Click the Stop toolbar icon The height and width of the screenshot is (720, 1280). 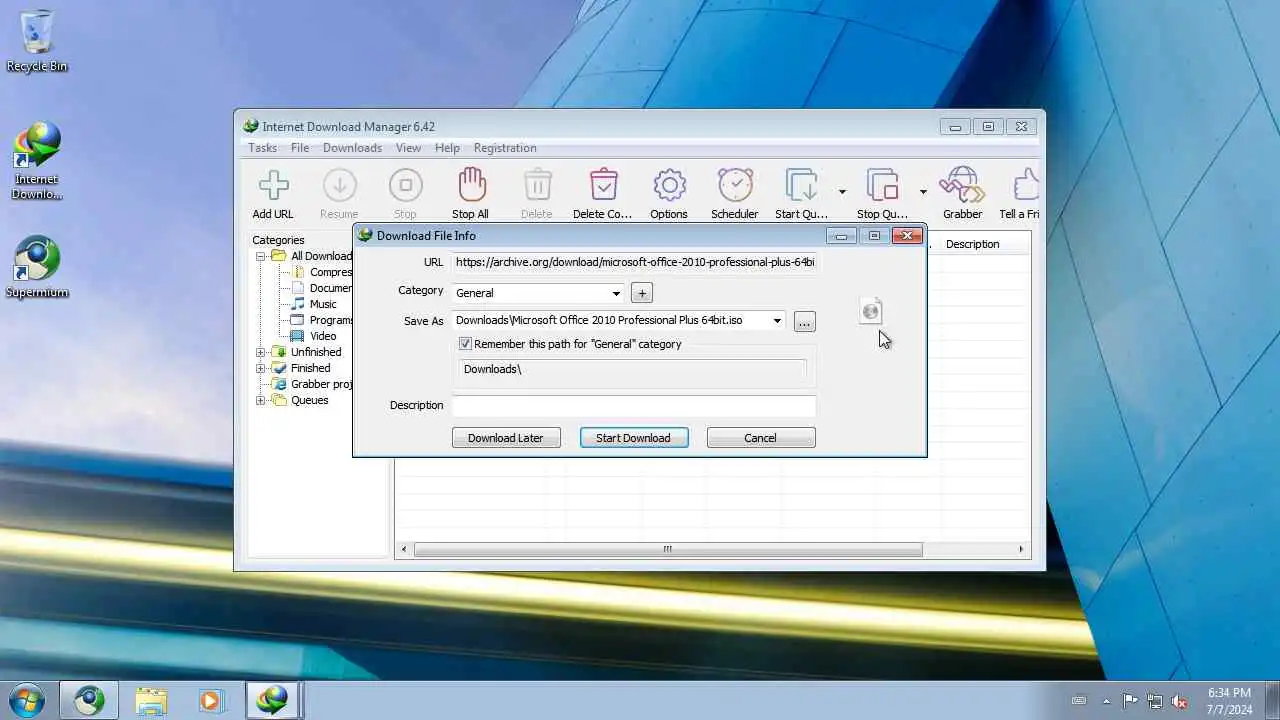click(405, 185)
